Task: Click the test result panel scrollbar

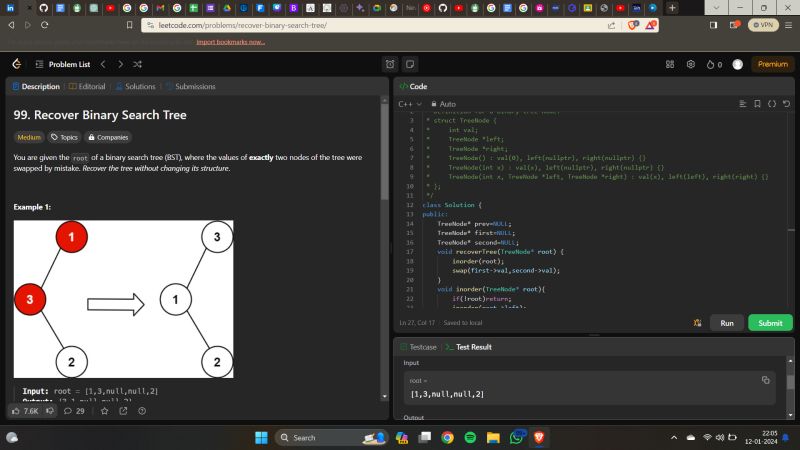Action: (790, 380)
